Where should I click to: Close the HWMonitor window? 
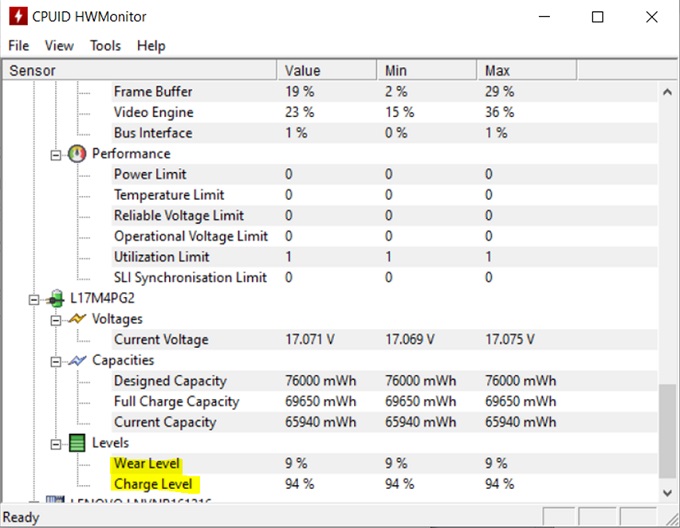tap(651, 17)
